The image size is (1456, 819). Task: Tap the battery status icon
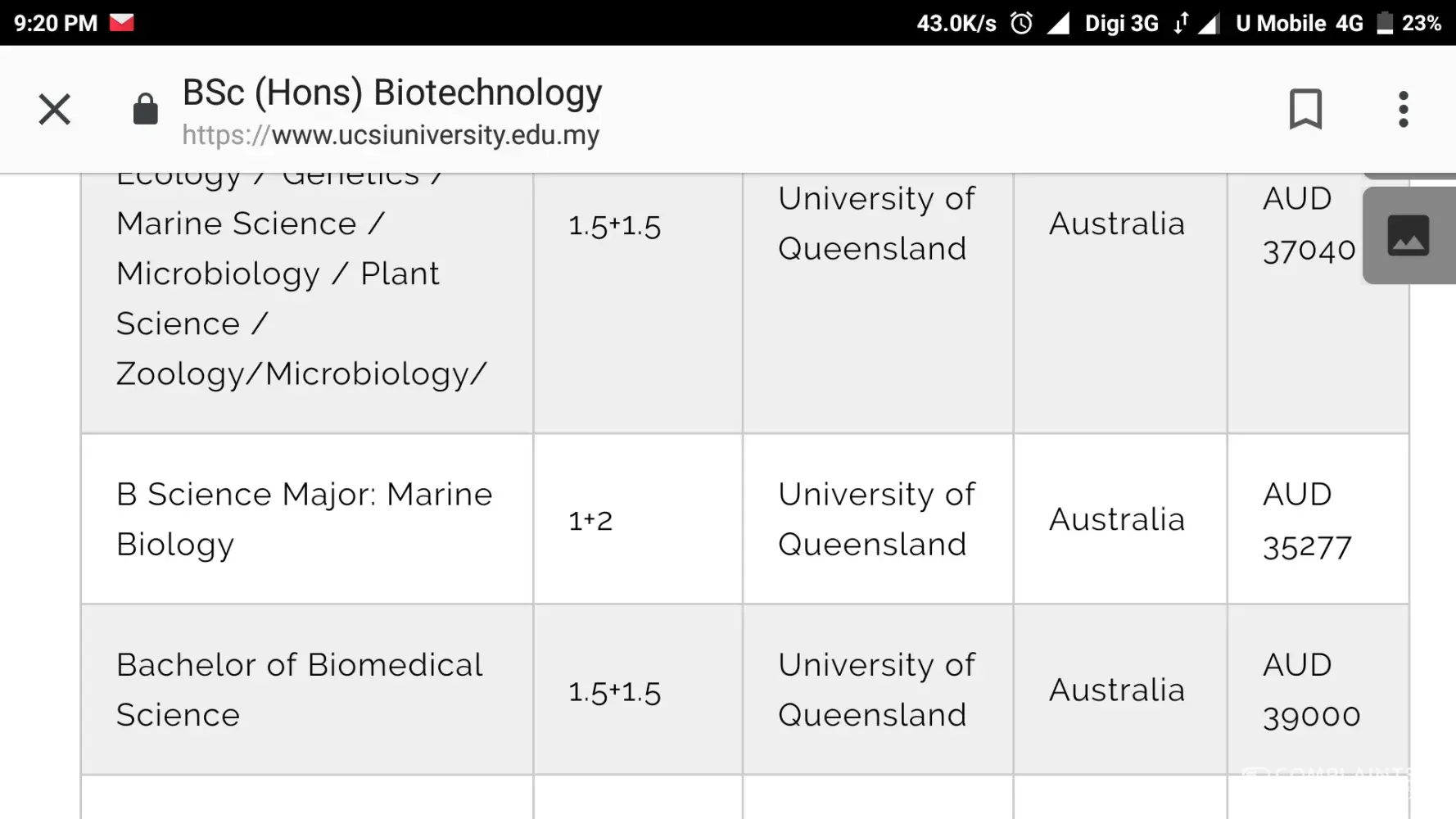(1384, 23)
